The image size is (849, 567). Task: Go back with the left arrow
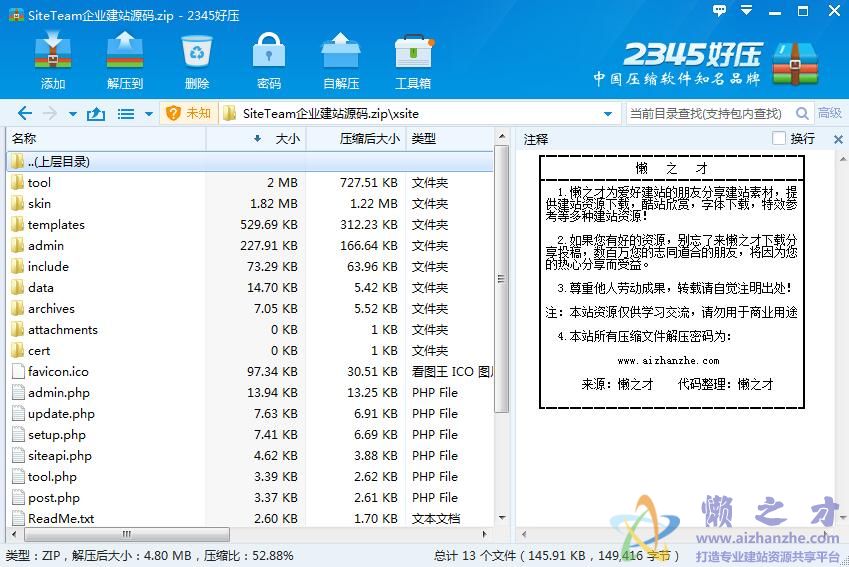click(x=24, y=113)
